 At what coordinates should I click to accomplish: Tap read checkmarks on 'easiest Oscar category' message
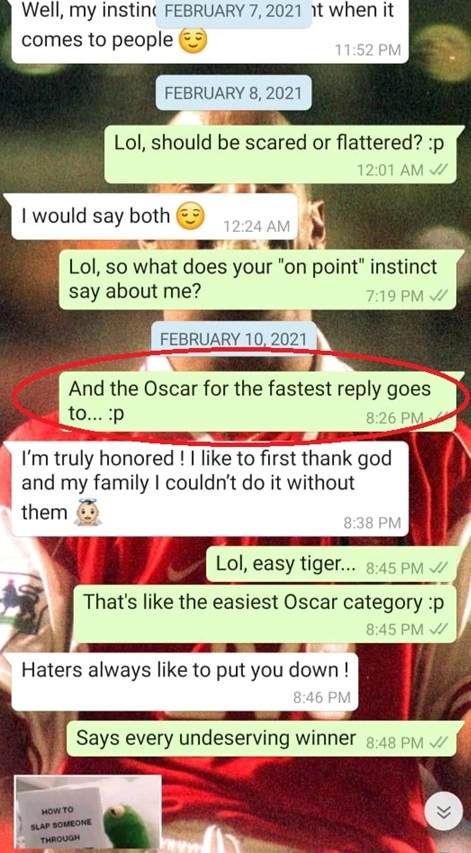coord(438,629)
